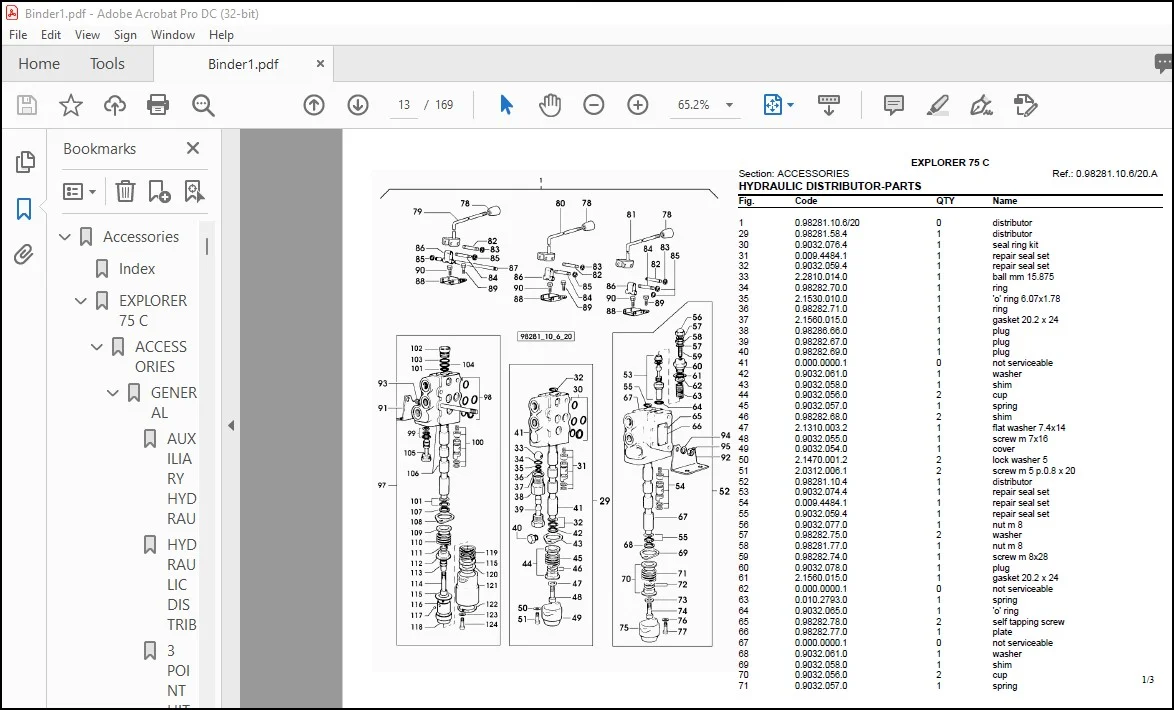Add a new bookmark icon
This screenshot has width=1174, height=710.
point(159,192)
